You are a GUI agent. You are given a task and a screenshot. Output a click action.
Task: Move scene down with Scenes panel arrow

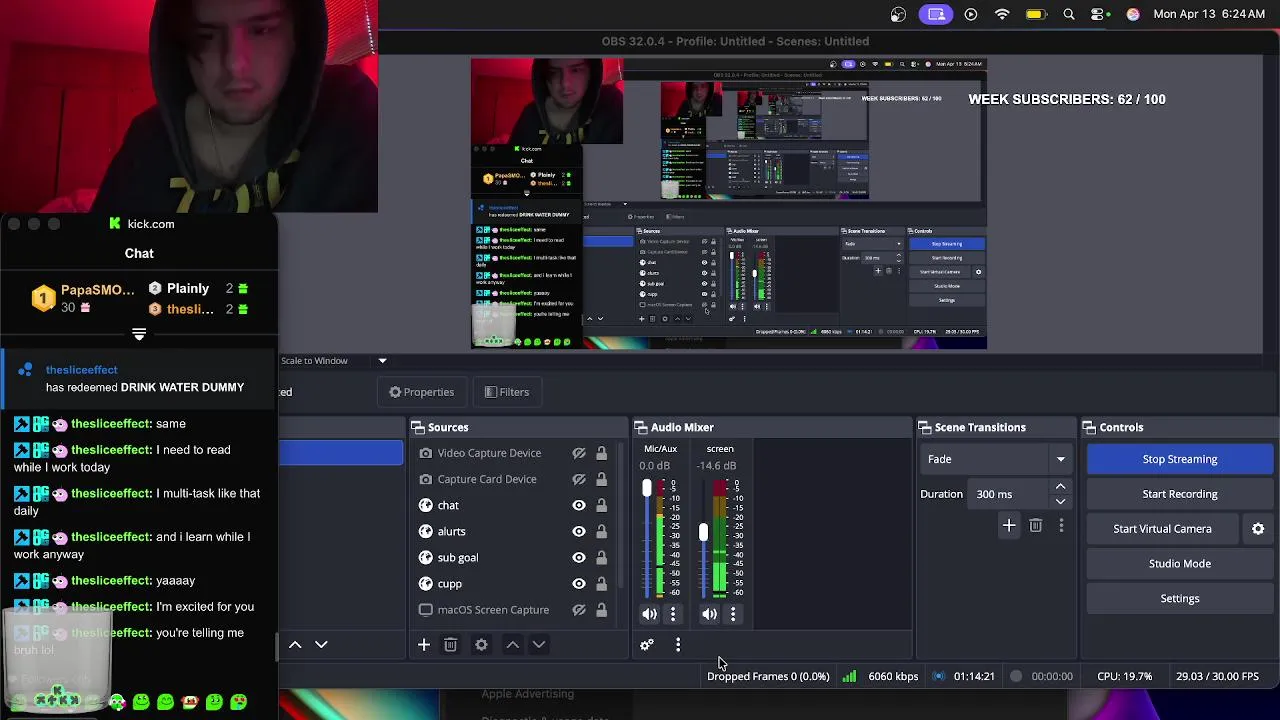321,645
